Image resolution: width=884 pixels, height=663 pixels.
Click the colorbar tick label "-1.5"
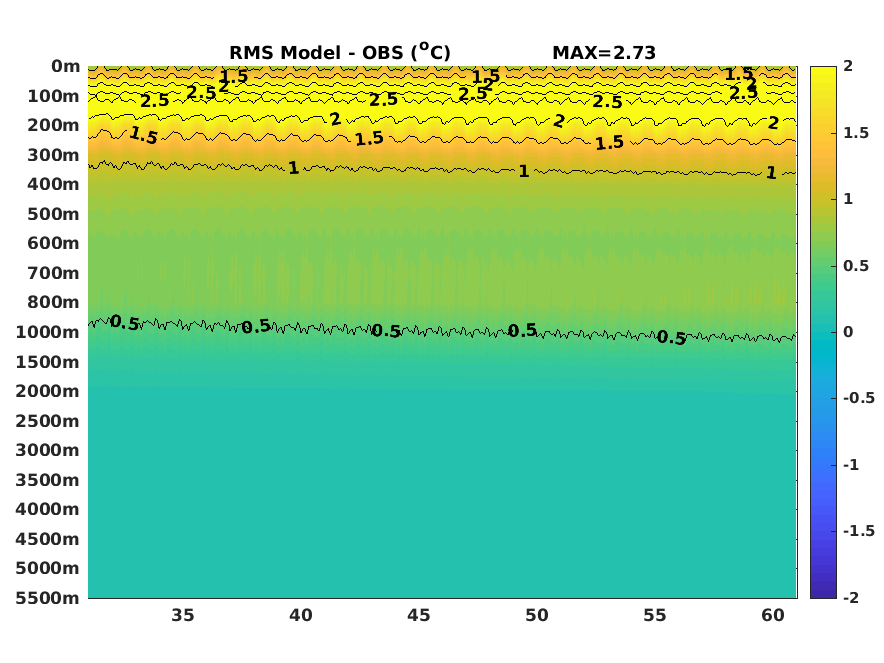click(859, 531)
